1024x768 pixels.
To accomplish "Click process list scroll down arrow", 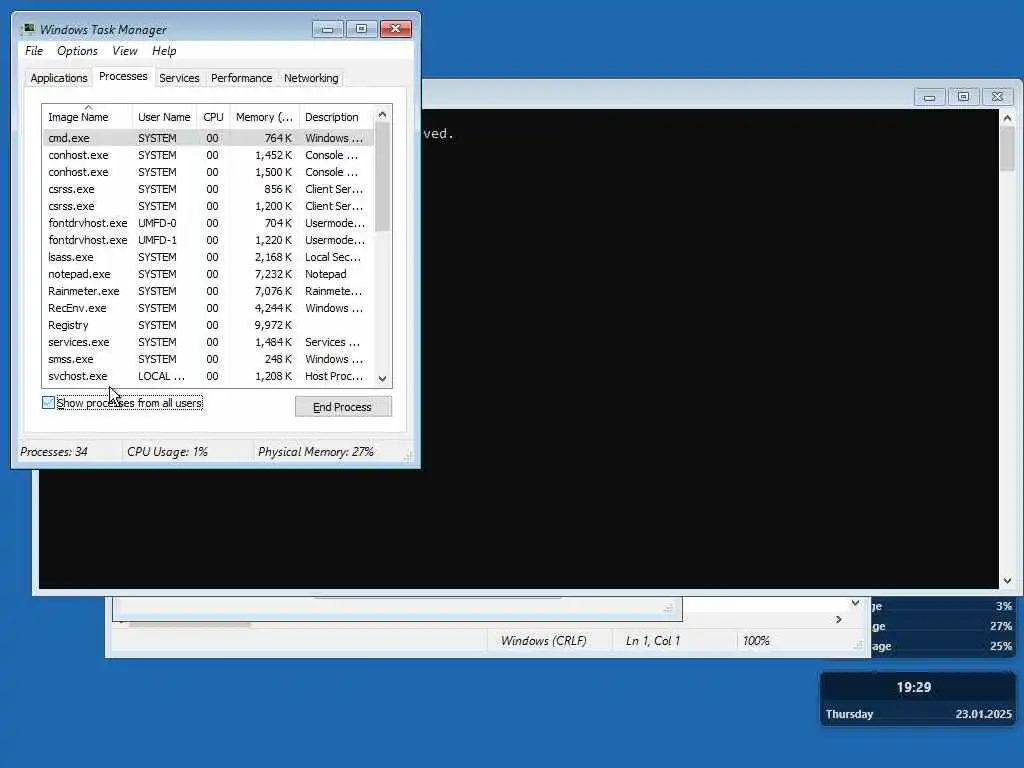I will point(383,379).
